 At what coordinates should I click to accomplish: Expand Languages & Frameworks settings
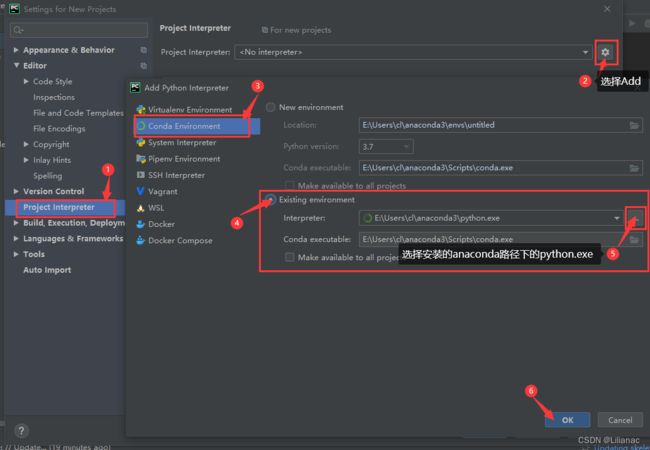16,239
